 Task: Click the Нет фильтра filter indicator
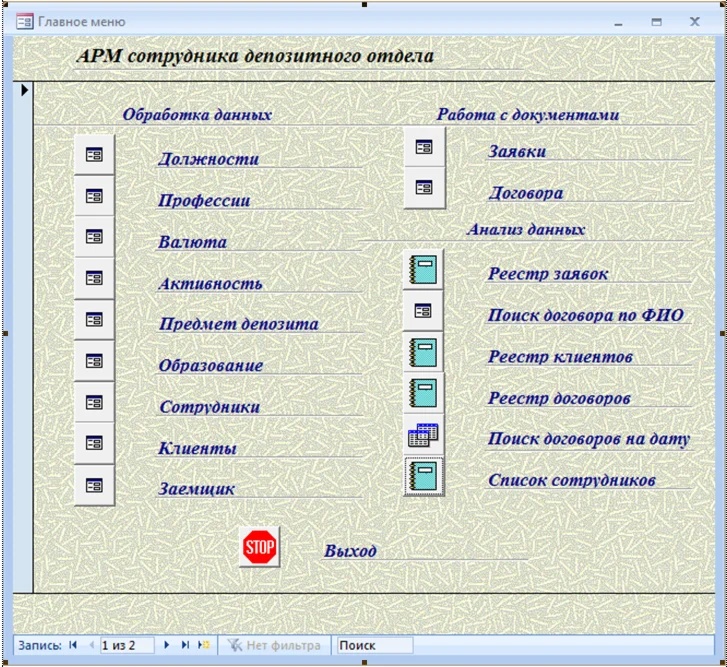click(x=274, y=645)
